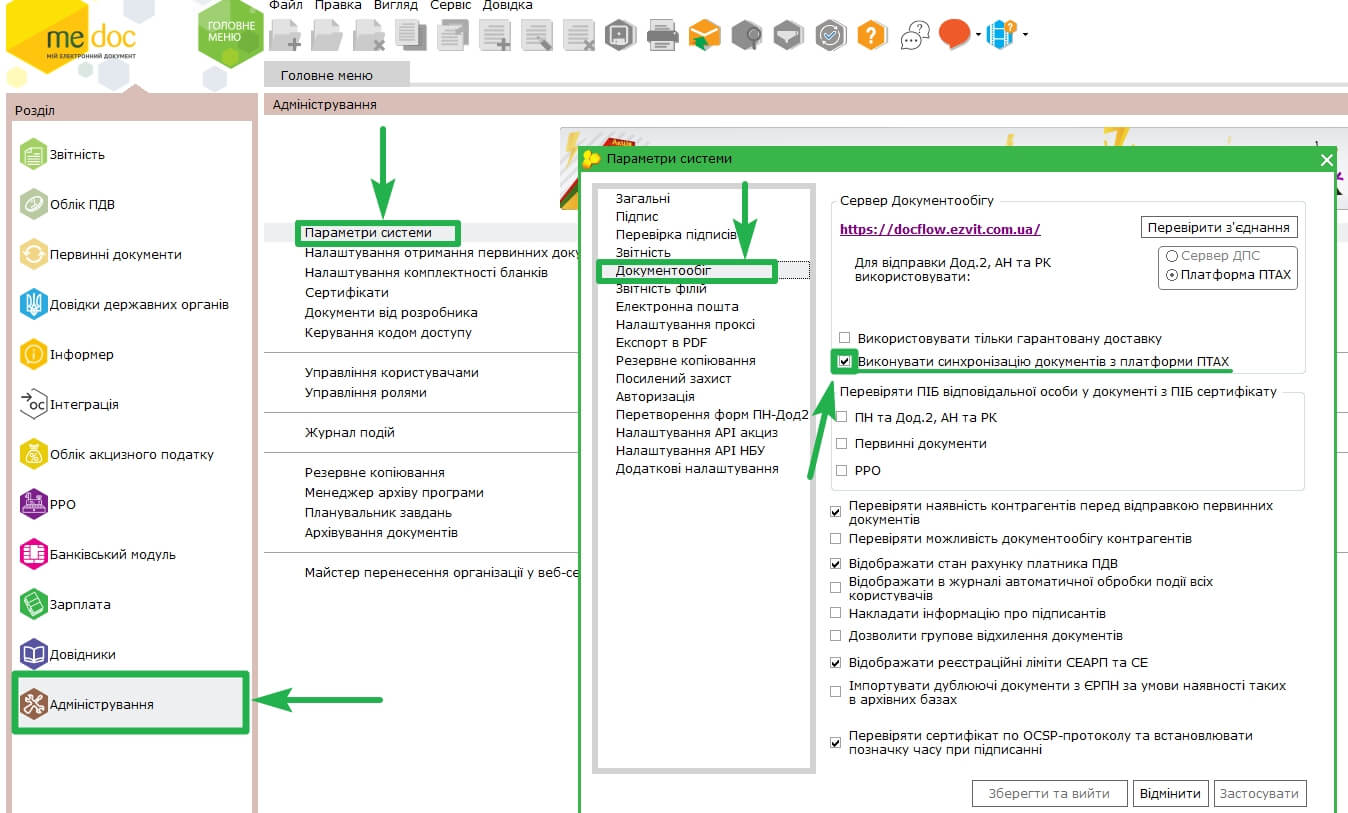The image size is (1348, 813).
Task: Click the open folder toolbar icon
Action: [327, 36]
